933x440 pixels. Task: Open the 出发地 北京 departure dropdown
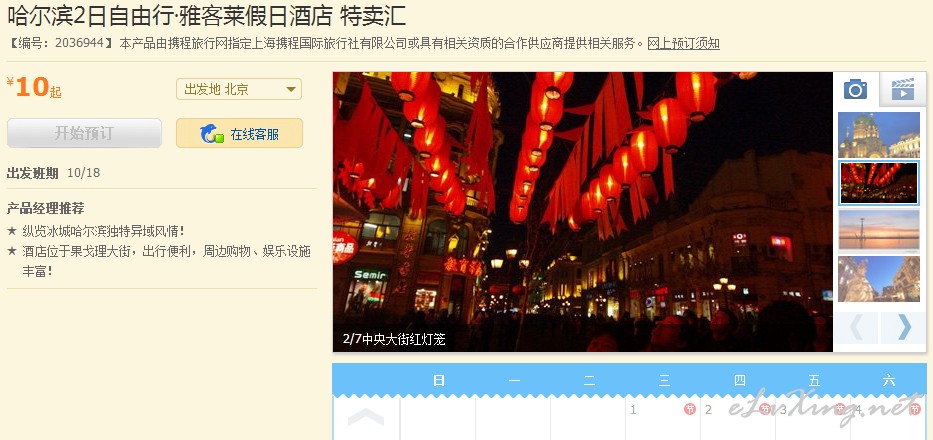[x=239, y=89]
